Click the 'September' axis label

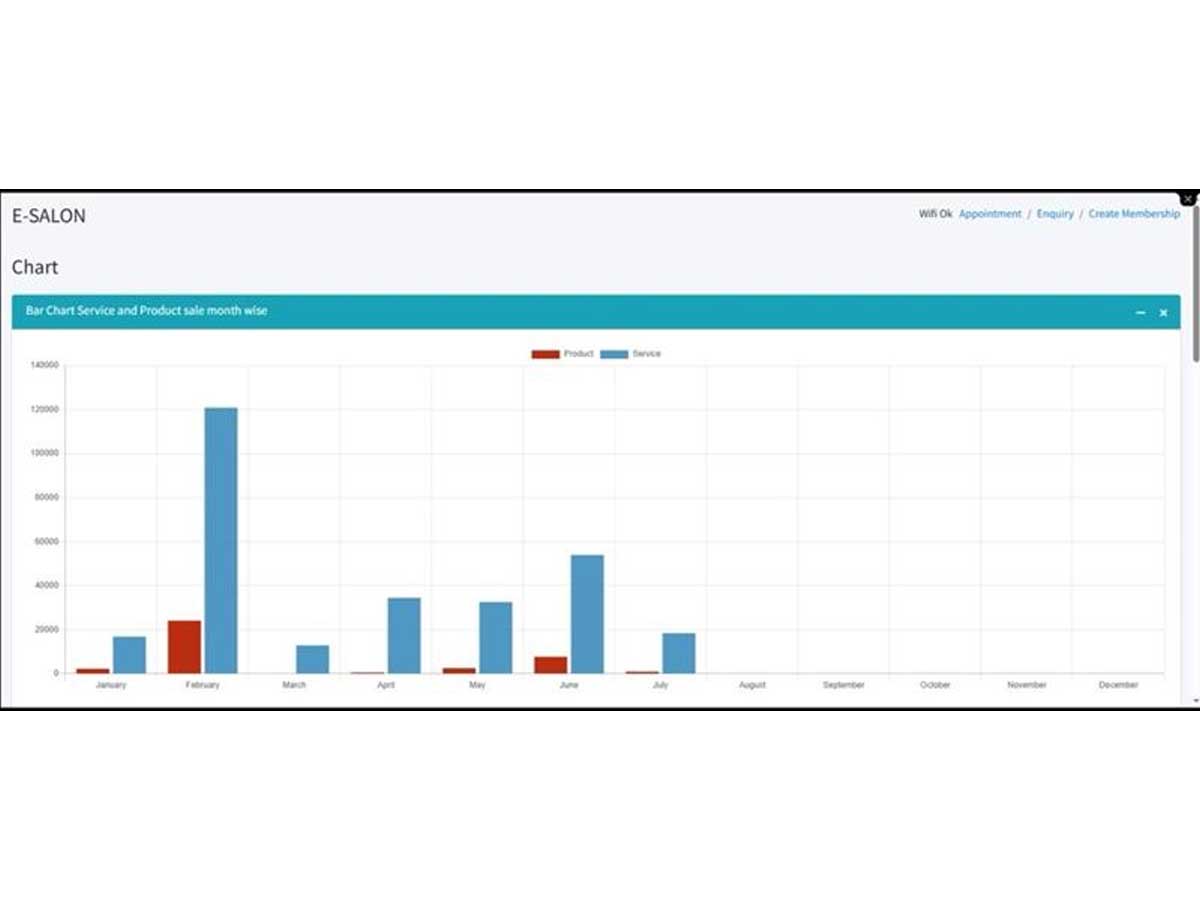[x=844, y=685]
